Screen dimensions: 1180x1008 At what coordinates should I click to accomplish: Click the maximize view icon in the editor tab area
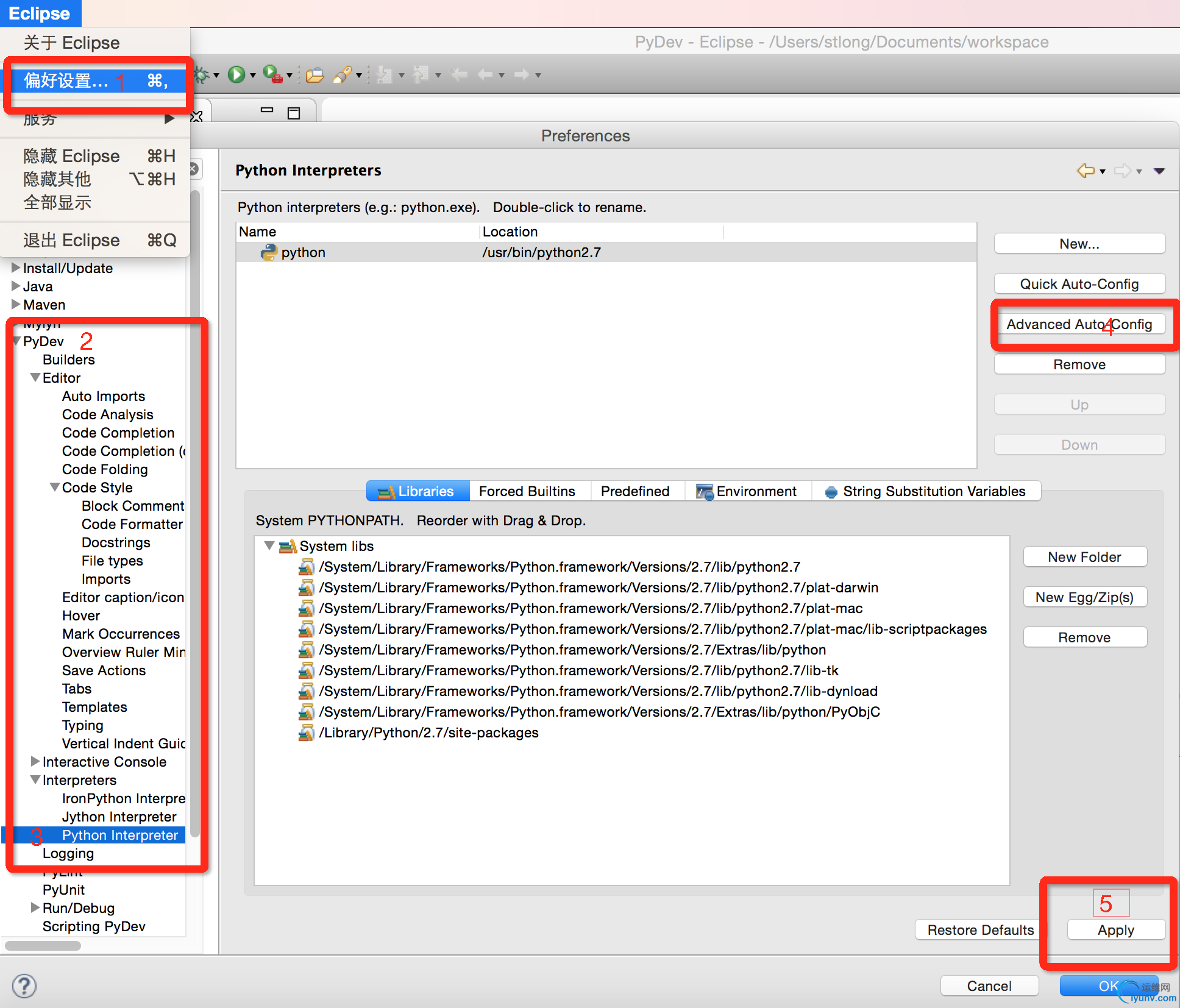tap(294, 113)
